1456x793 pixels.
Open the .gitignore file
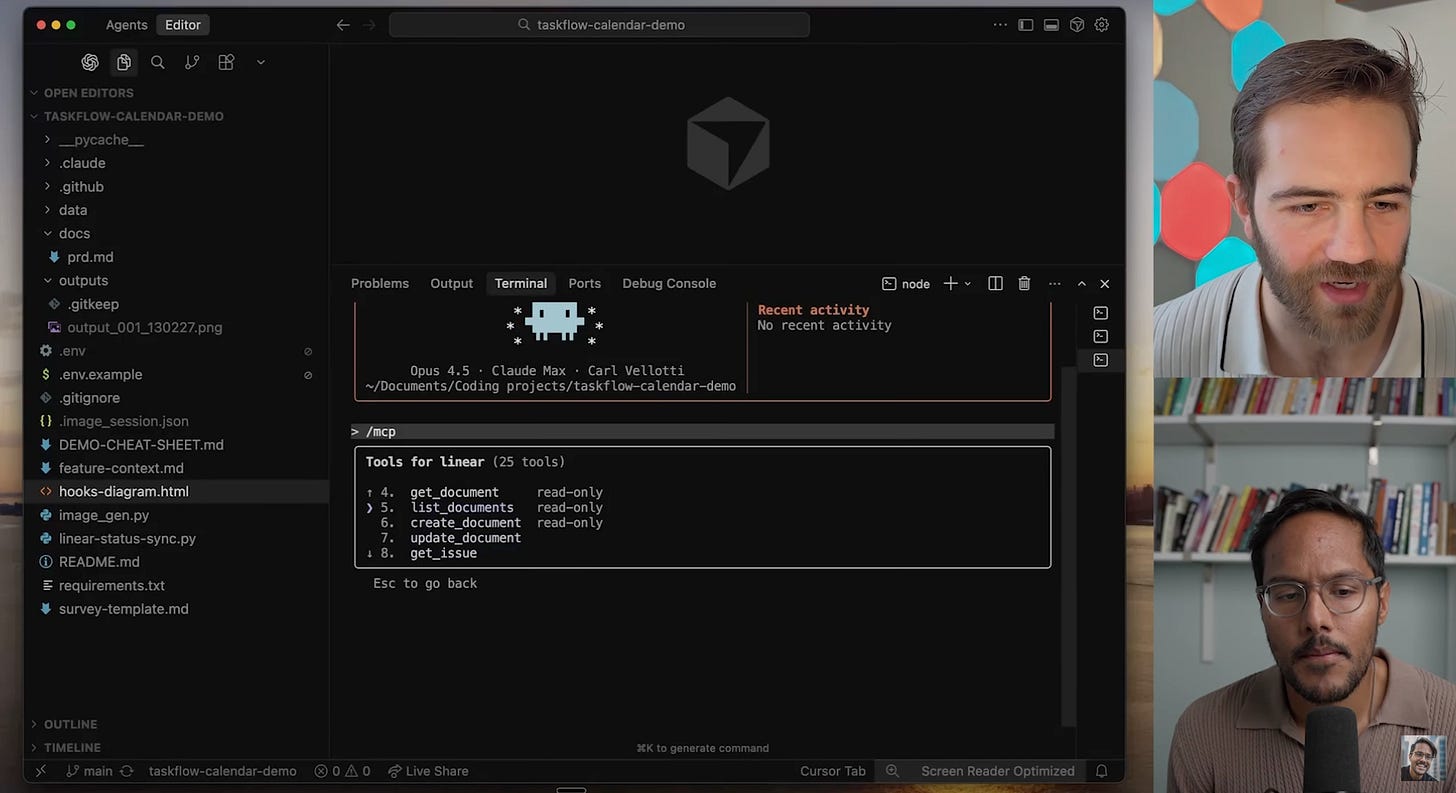[89, 398]
